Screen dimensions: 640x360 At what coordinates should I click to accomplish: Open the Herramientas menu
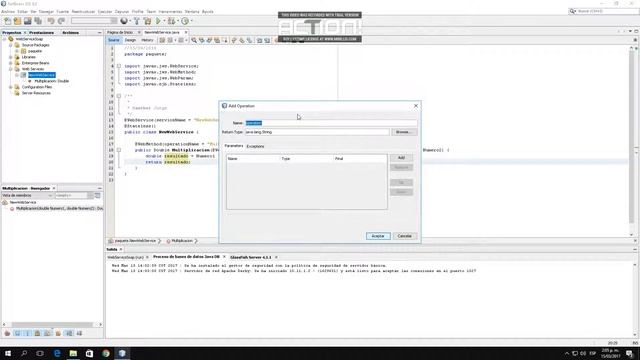[x=170, y=11]
